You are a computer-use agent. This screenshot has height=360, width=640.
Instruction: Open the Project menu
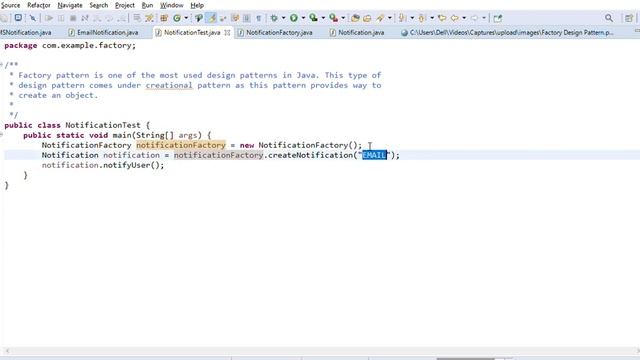(x=124, y=5)
